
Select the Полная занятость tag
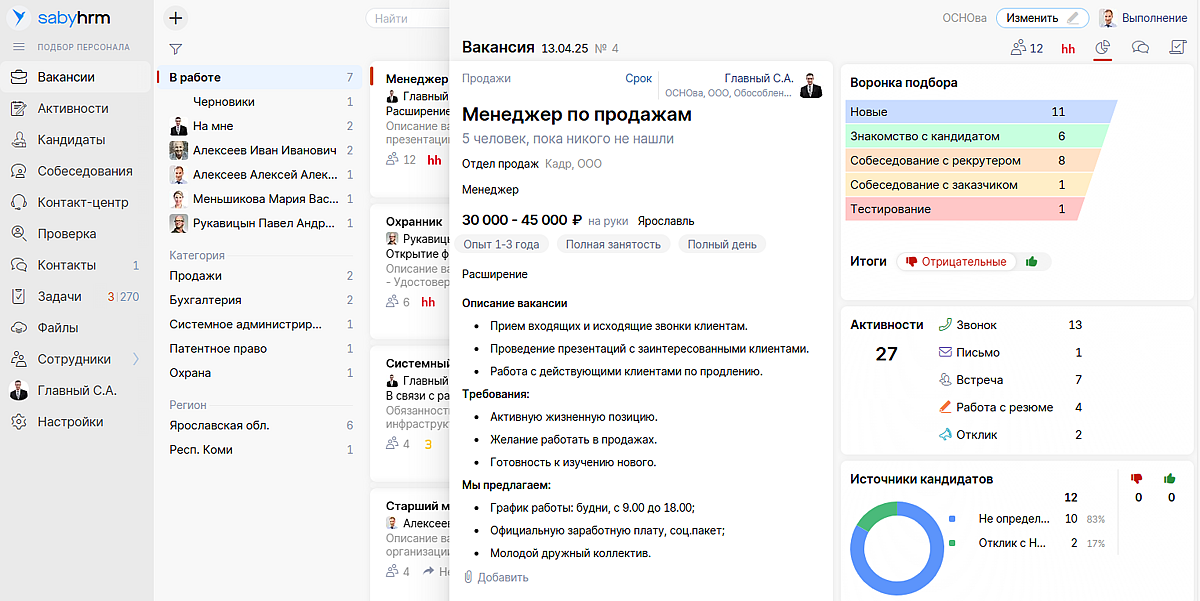[x=613, y=244]
